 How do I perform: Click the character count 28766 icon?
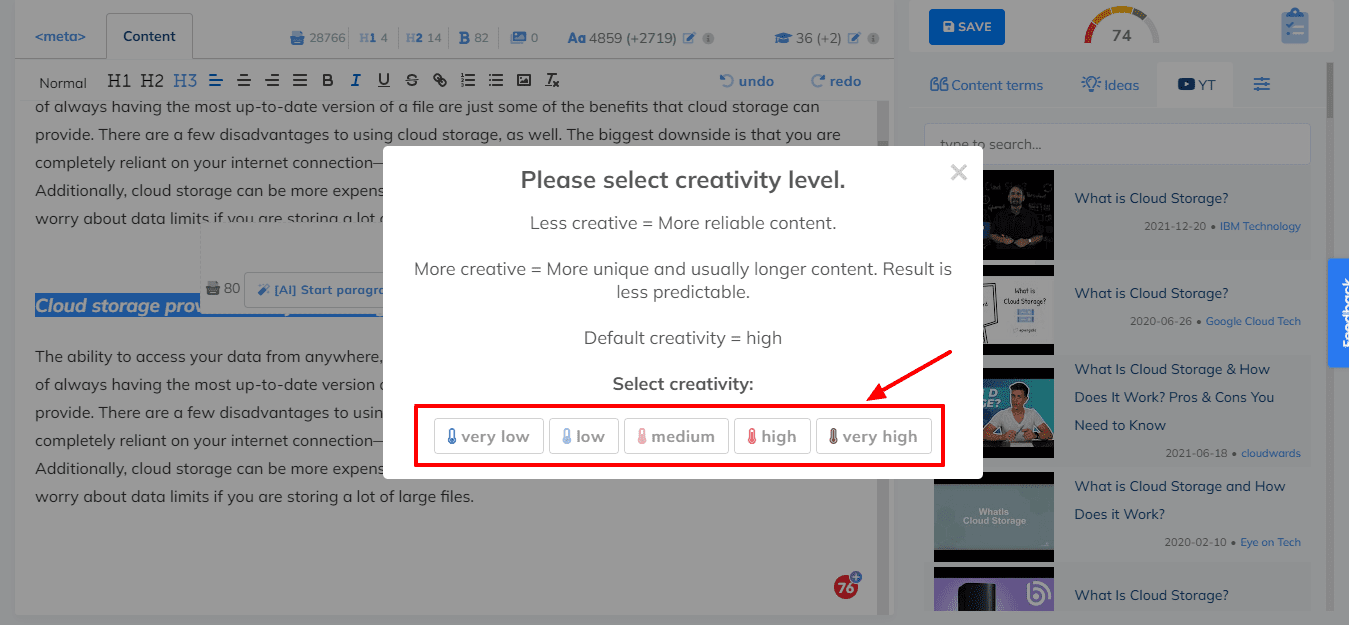point(296,38)
